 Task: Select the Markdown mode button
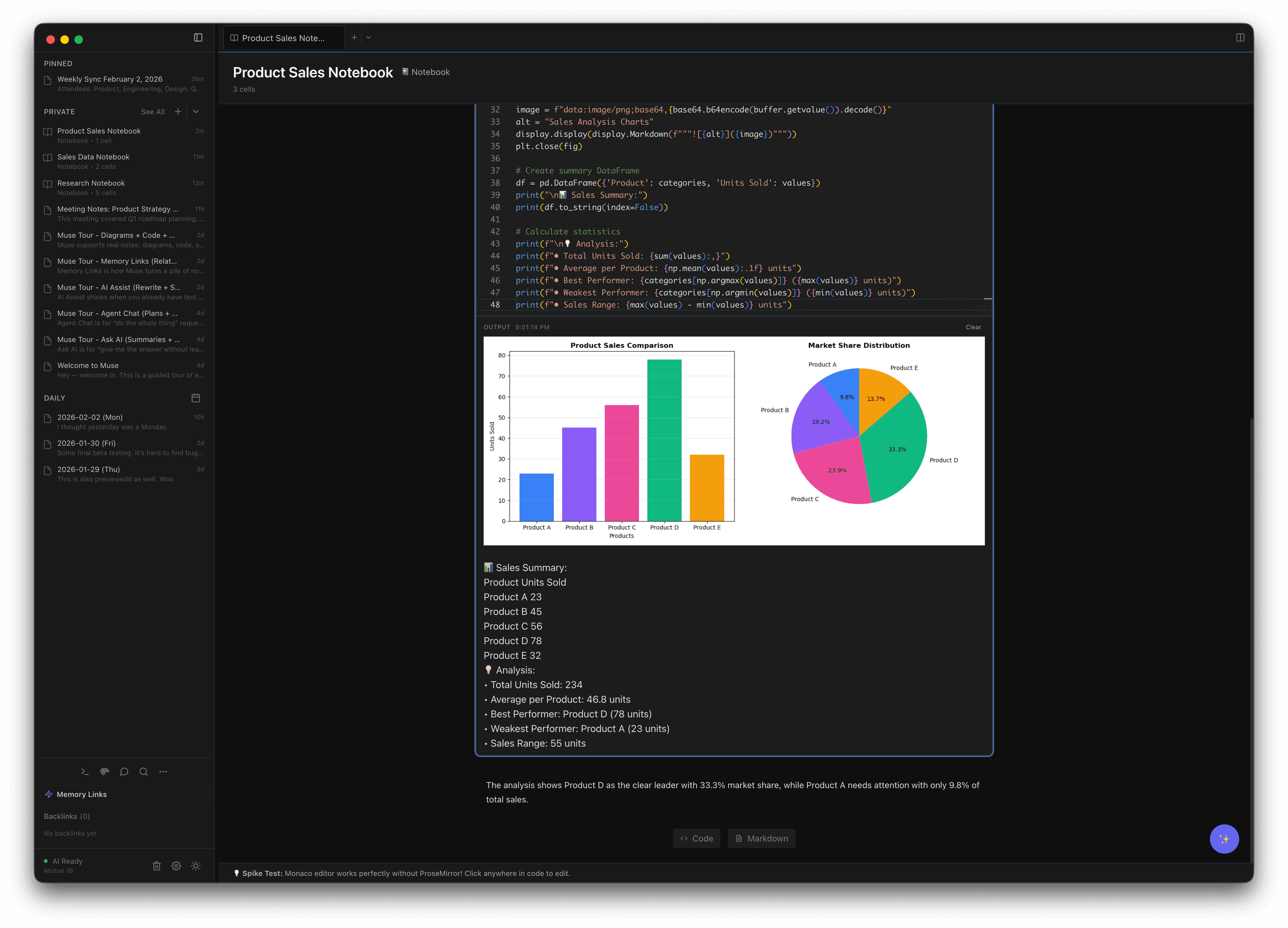[761, 838]
